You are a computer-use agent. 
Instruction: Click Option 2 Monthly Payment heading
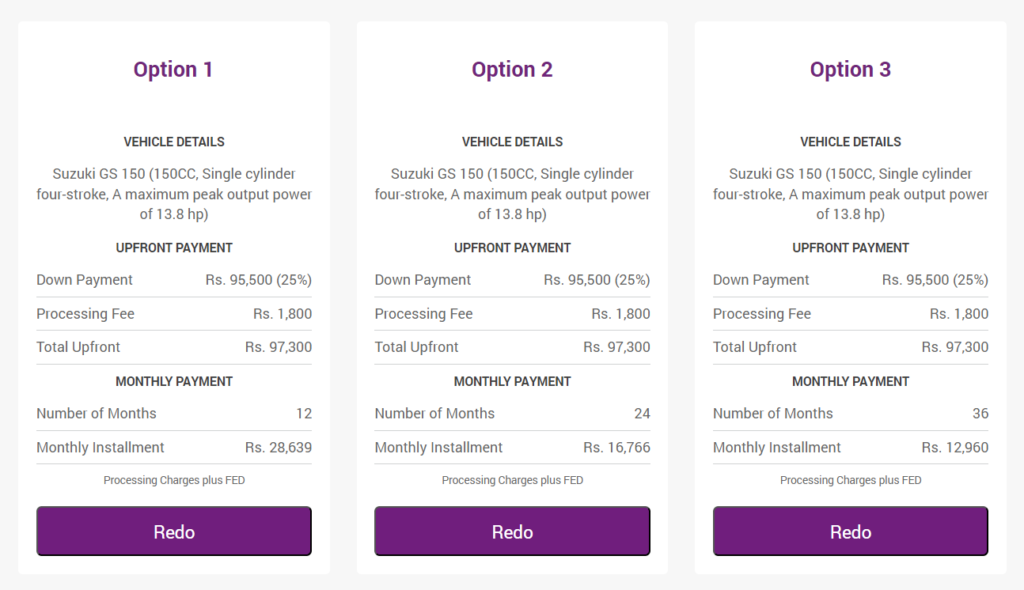[x=512, y=382]
